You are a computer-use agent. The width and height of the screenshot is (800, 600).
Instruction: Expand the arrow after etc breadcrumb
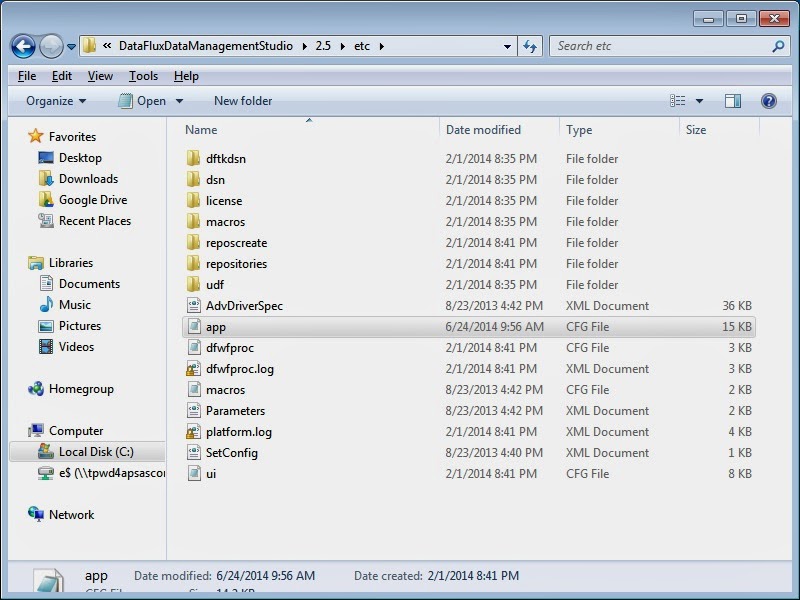click(x=382, y=46)
